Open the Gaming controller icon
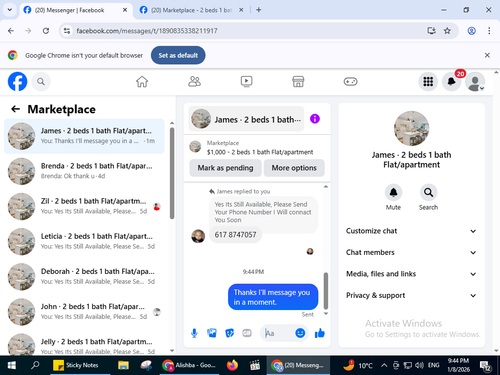The width and height of the screenshot is (500, 375). pyautogui.click(x=350, y=81)
